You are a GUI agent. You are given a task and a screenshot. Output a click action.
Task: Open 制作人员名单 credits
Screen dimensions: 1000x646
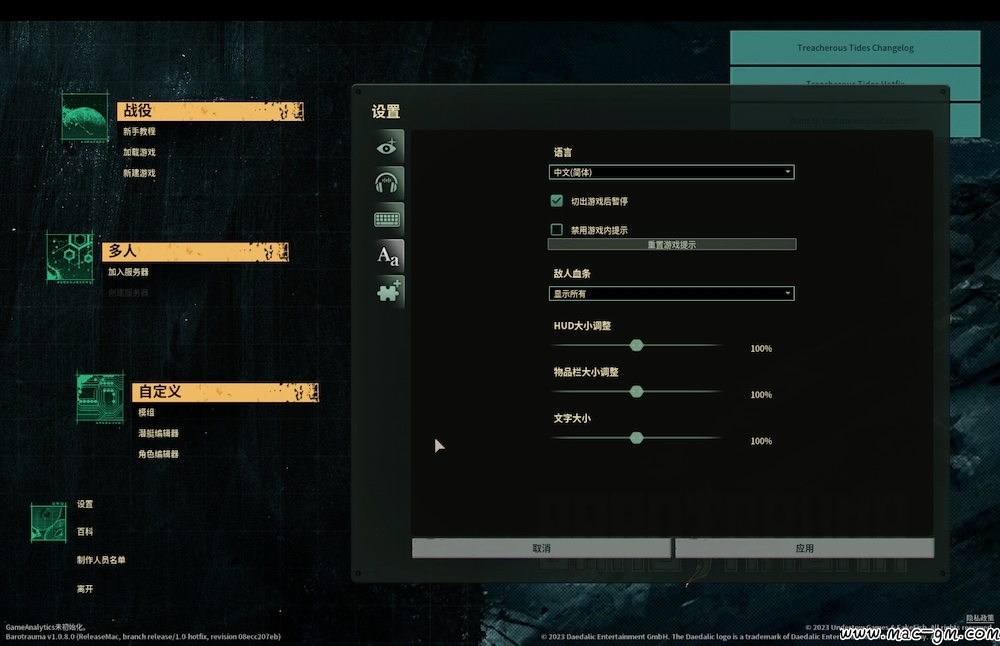coord(101,560)
